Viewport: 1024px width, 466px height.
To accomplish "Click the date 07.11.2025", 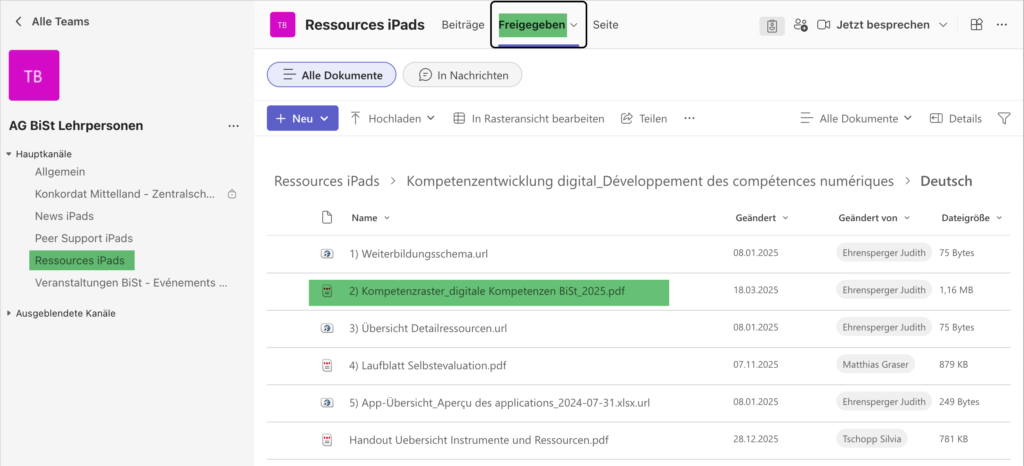I will click(x=756, y=365).
